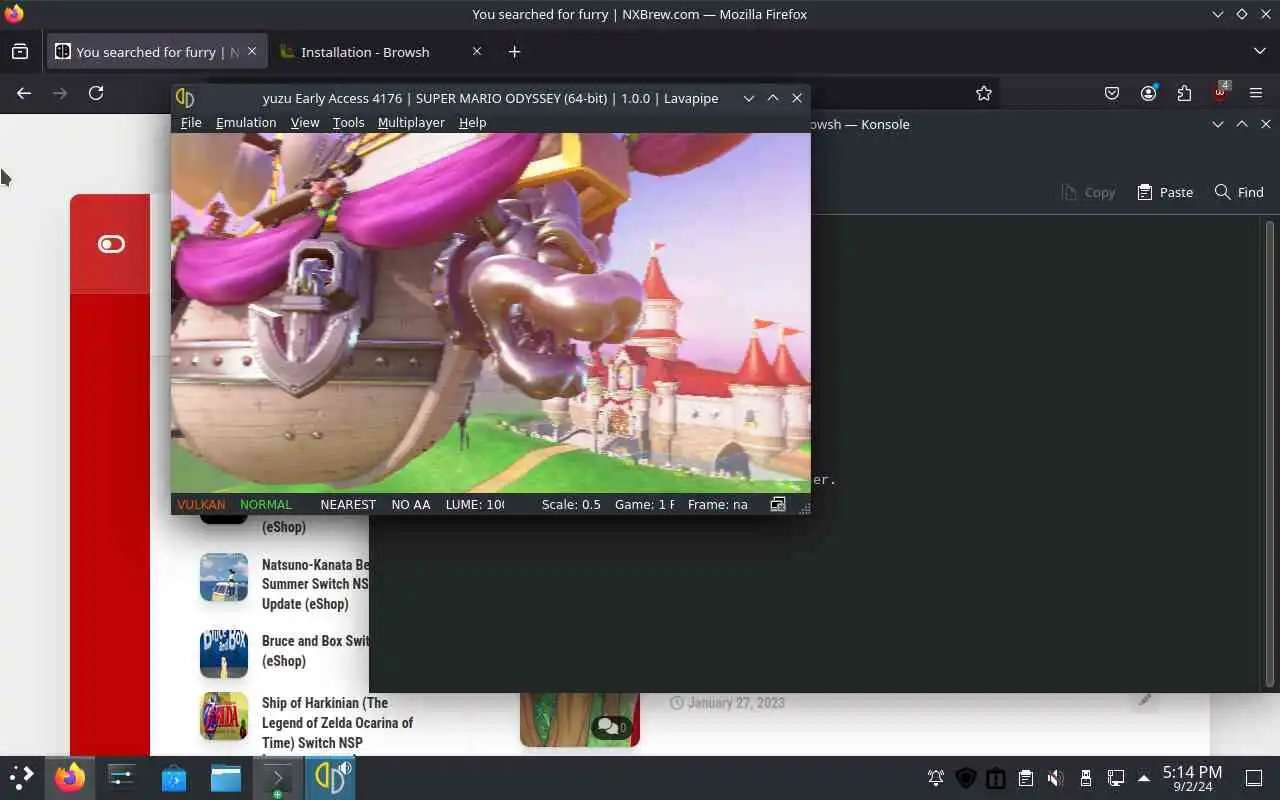The image size is (1280, 800).
Task: Open shield icon in system tray
Action: (x=966, y=778)
